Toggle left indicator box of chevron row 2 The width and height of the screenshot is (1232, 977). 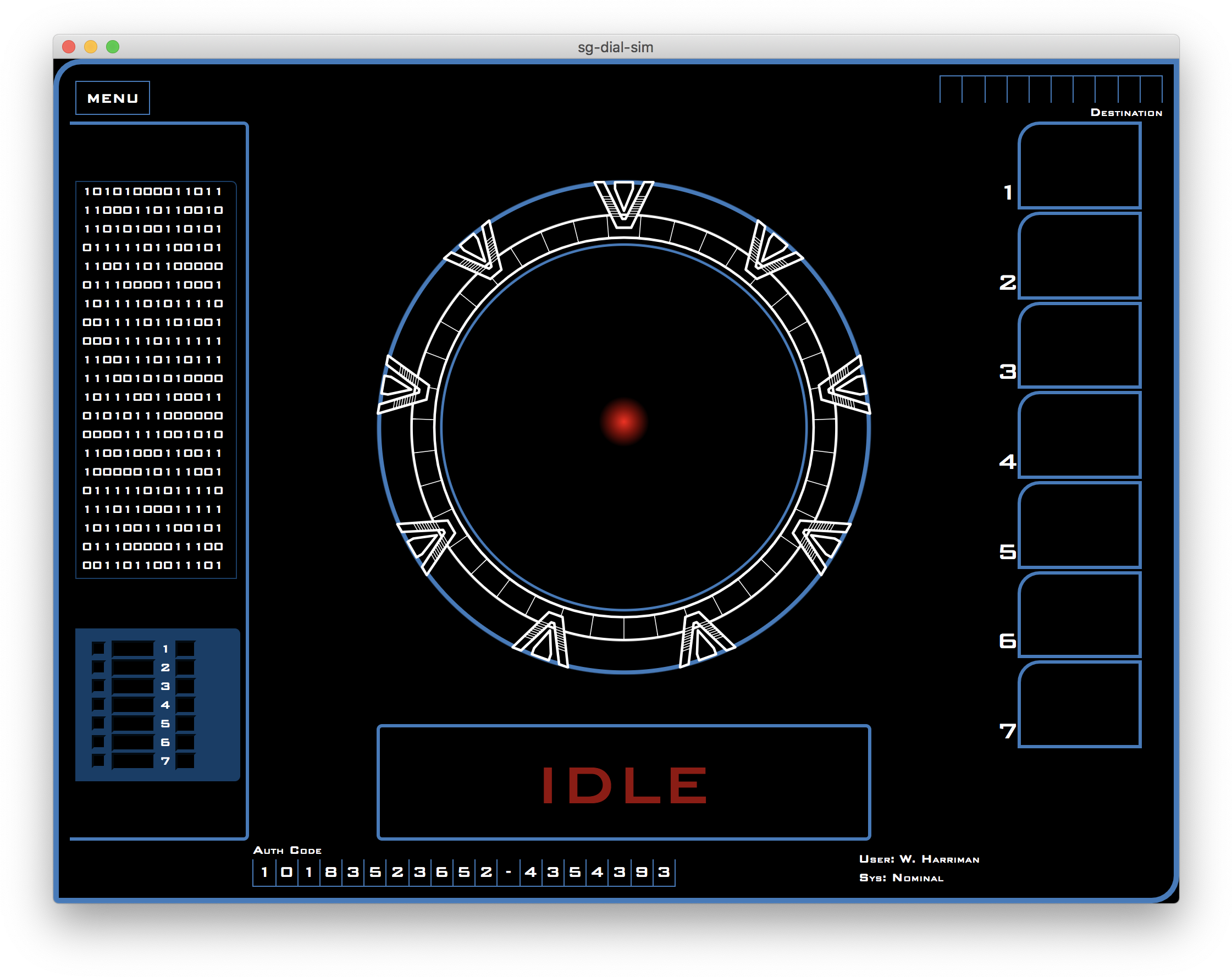98,667
